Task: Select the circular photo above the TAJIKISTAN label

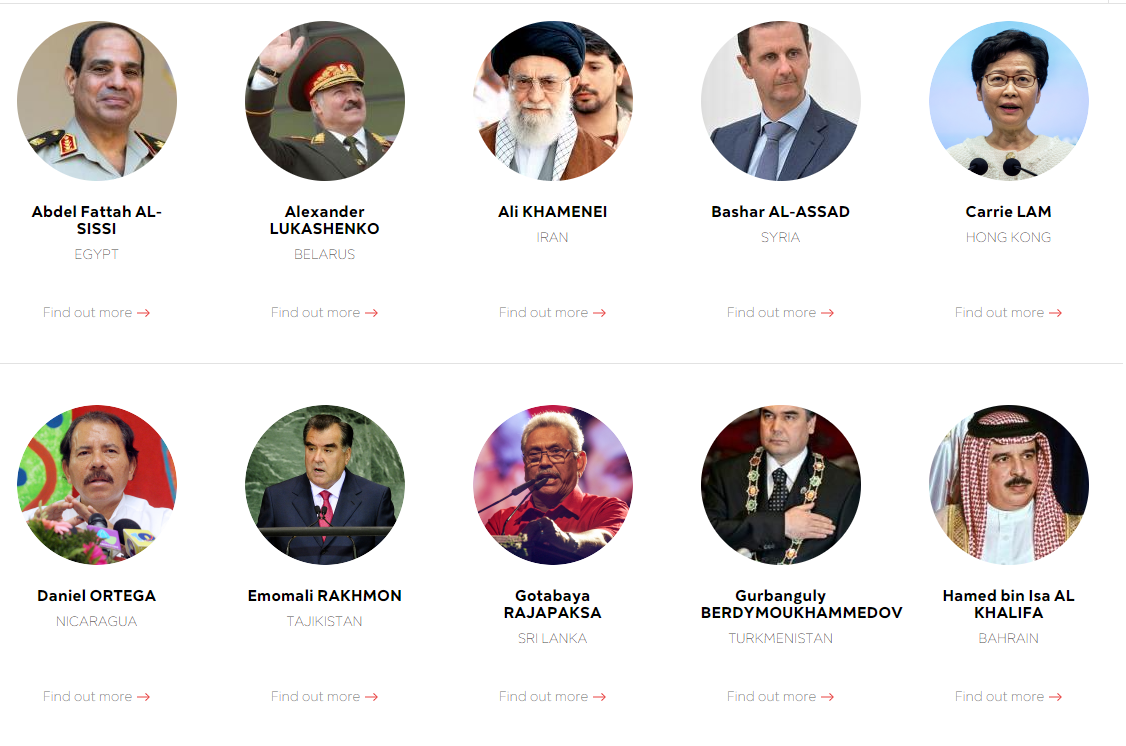Action: point(325,485)
